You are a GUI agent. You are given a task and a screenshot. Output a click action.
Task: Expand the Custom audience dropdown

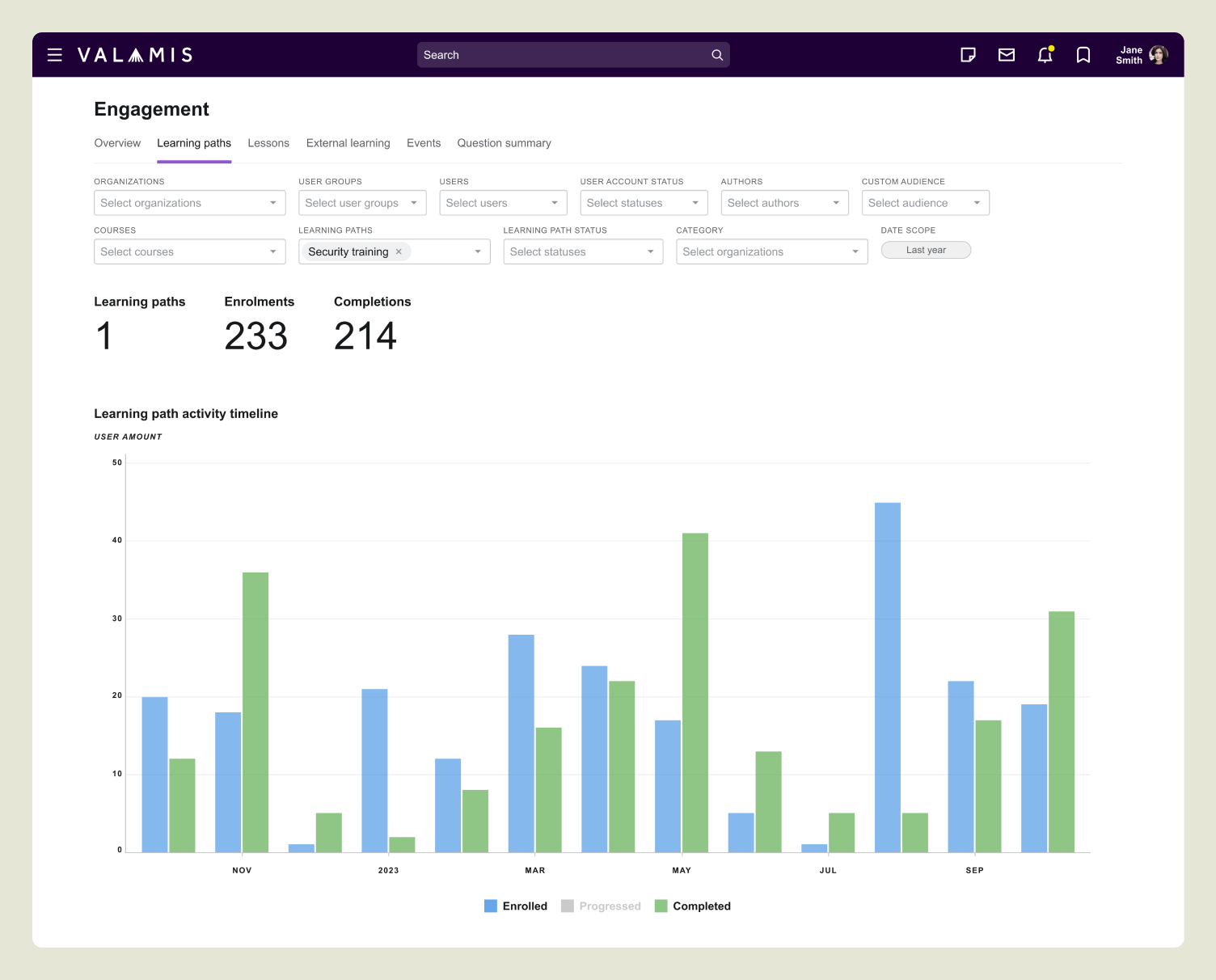pos(925,203)
